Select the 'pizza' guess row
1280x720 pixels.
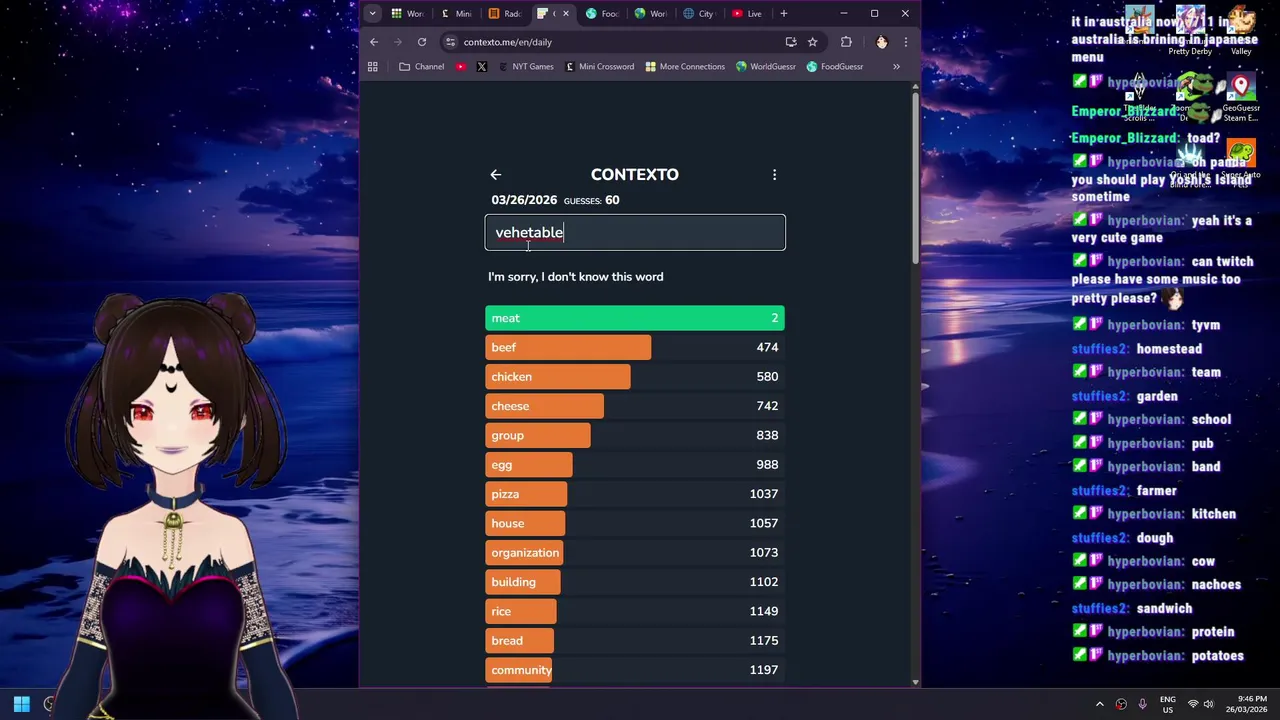pos(635,494)
